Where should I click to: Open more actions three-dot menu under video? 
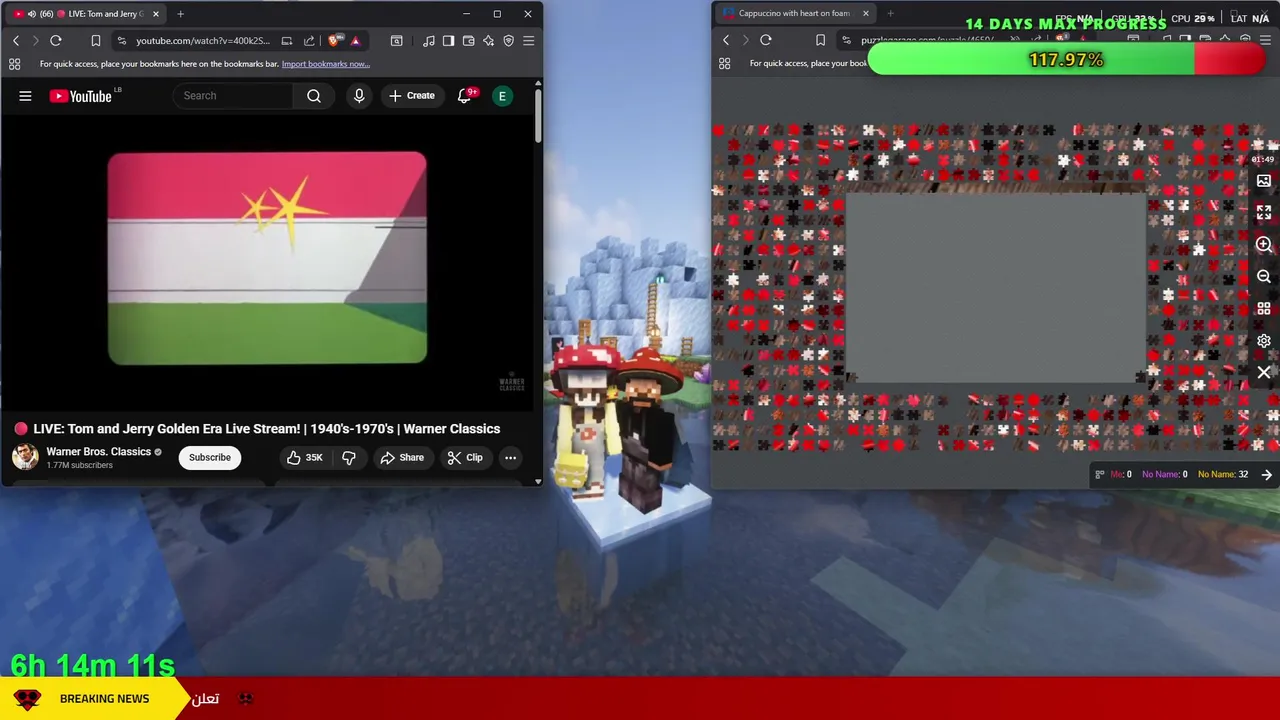[x=510, y=457]
